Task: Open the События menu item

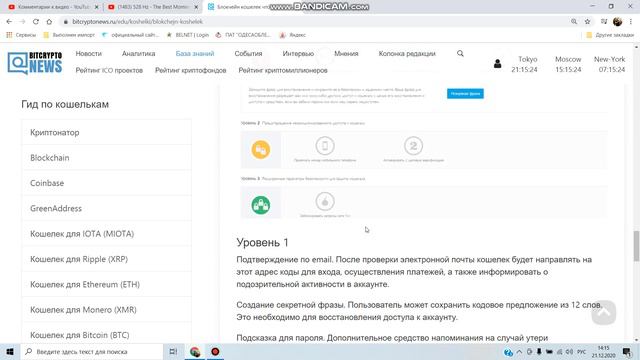Action: 248,53
